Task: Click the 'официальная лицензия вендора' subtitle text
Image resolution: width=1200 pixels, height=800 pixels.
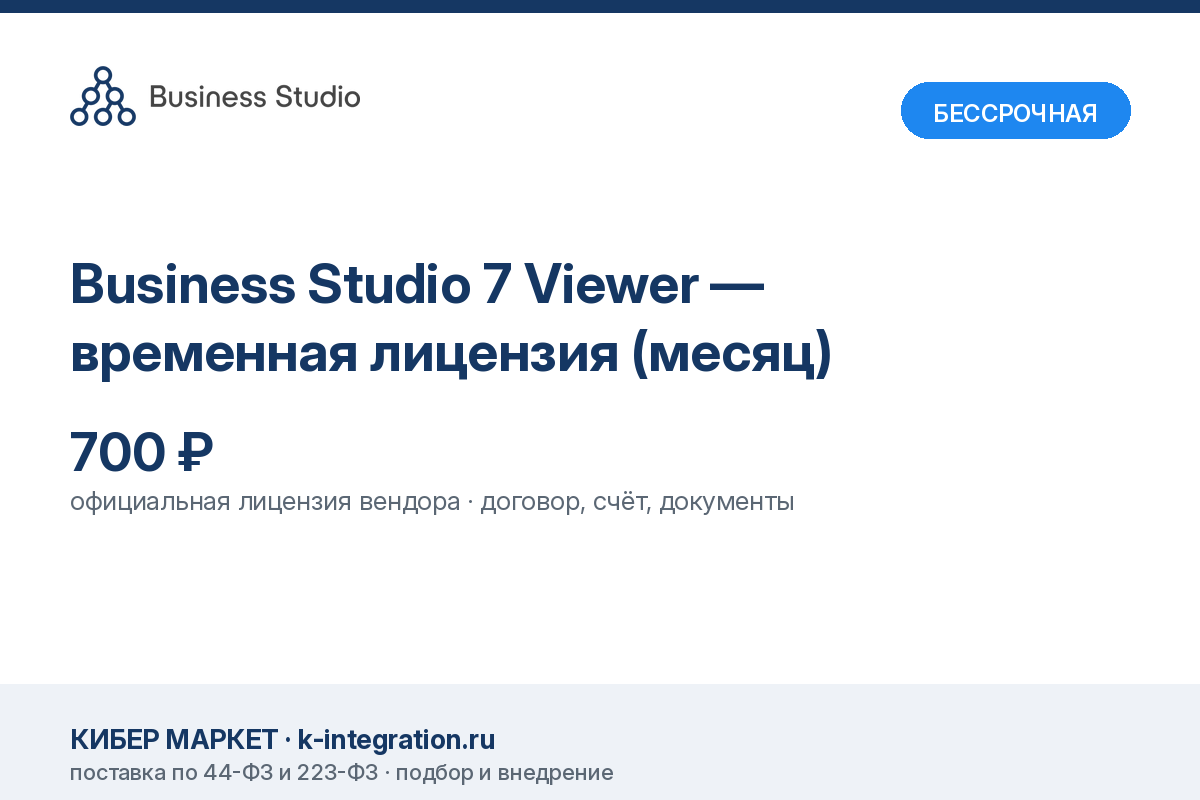Action: point(265,502)
